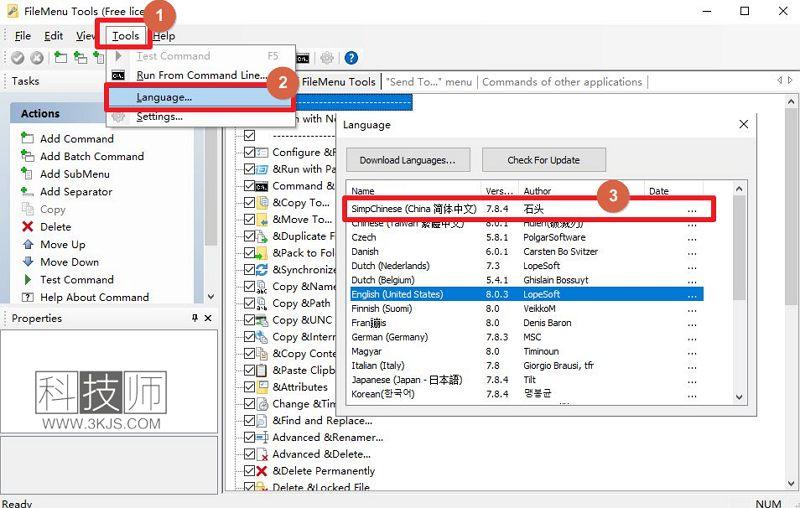The height and width of the screenshot is (508, 800).
Task: Click the Date column header
Action: 673,191
